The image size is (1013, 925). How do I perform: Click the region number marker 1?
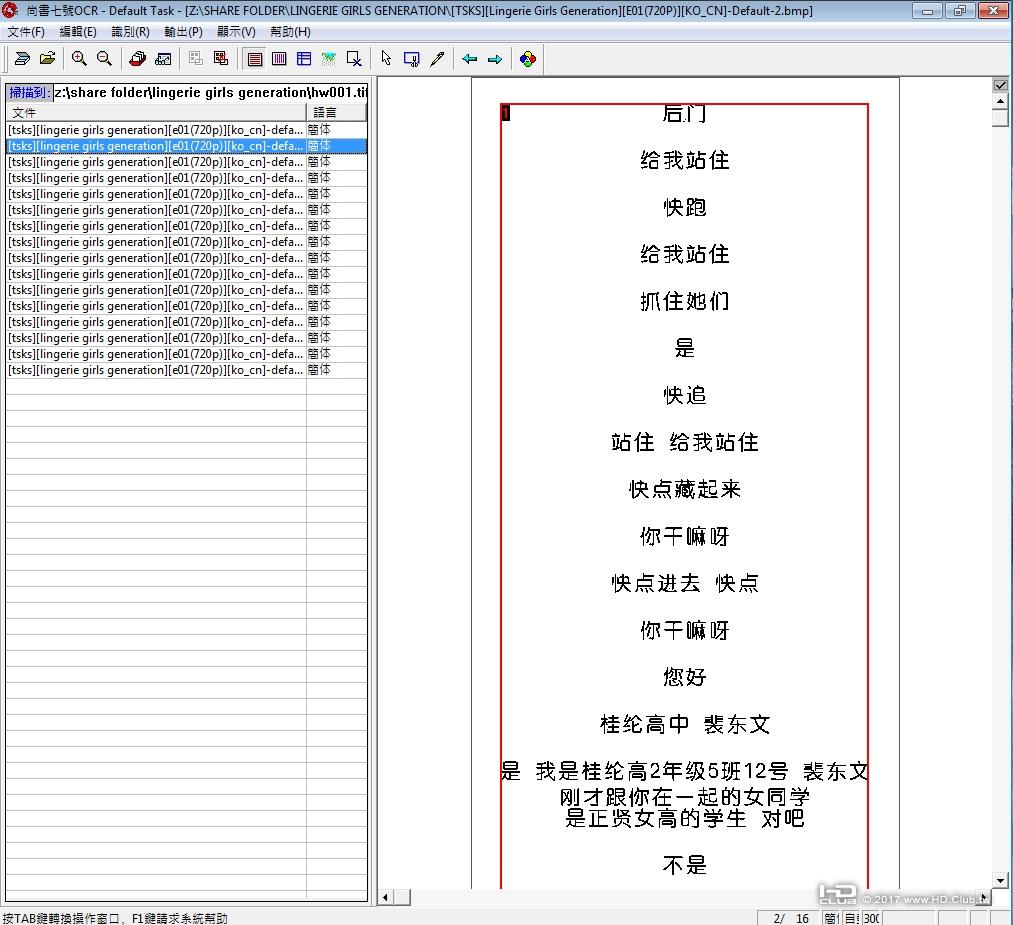pos(505,113)
